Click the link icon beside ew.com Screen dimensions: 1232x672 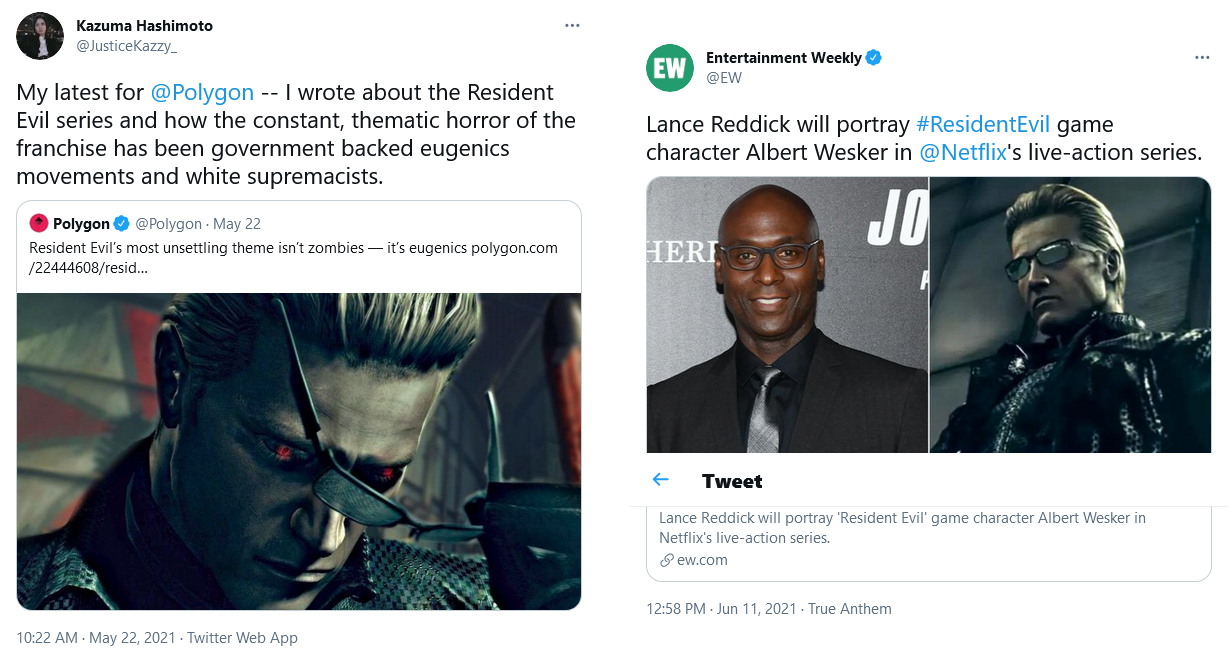(666, 560)
